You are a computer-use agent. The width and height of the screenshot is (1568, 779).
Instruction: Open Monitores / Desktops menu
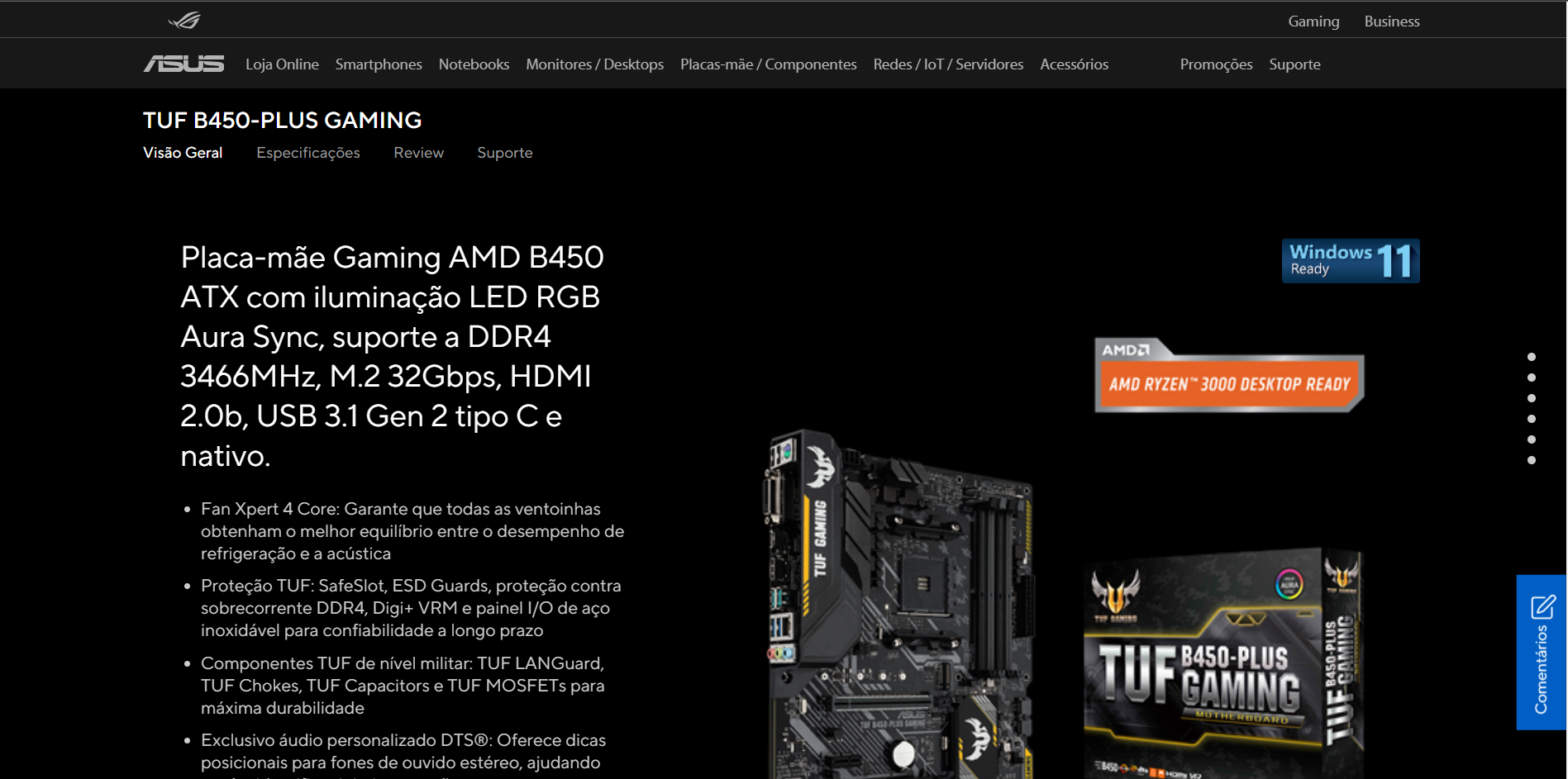click(x=595, y=64)
